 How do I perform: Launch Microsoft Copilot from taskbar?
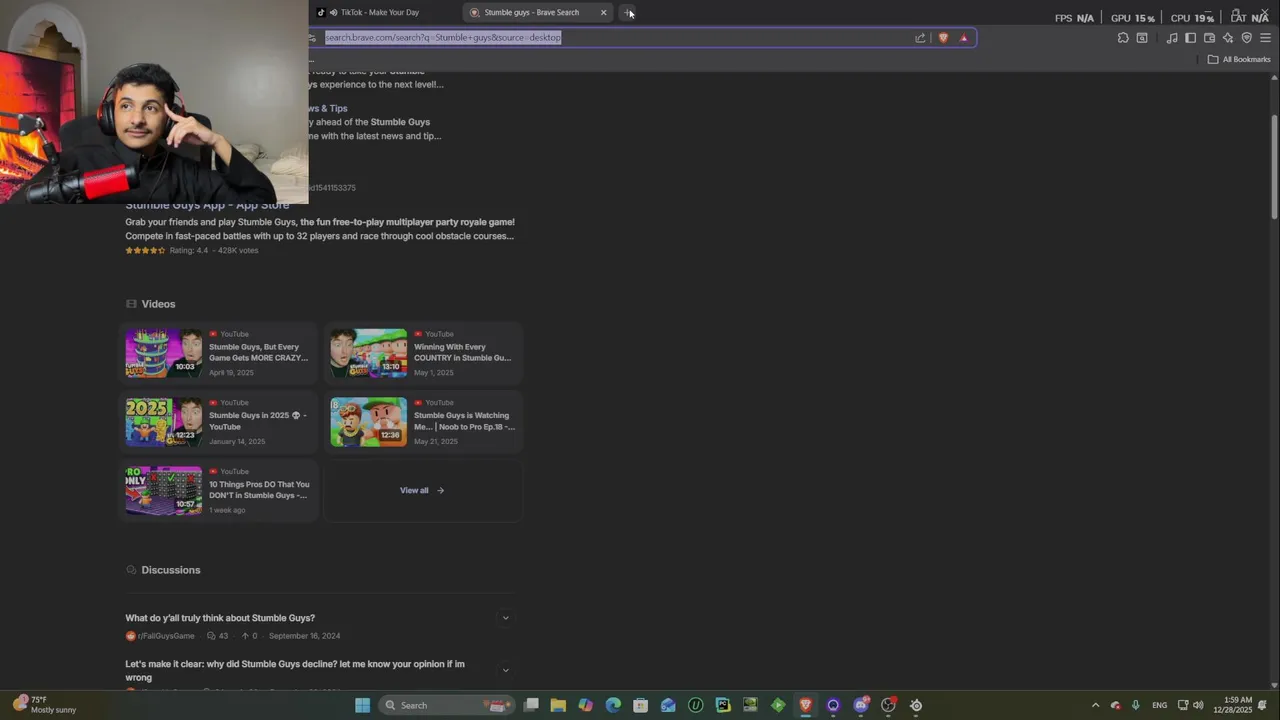tap(586, 705)
